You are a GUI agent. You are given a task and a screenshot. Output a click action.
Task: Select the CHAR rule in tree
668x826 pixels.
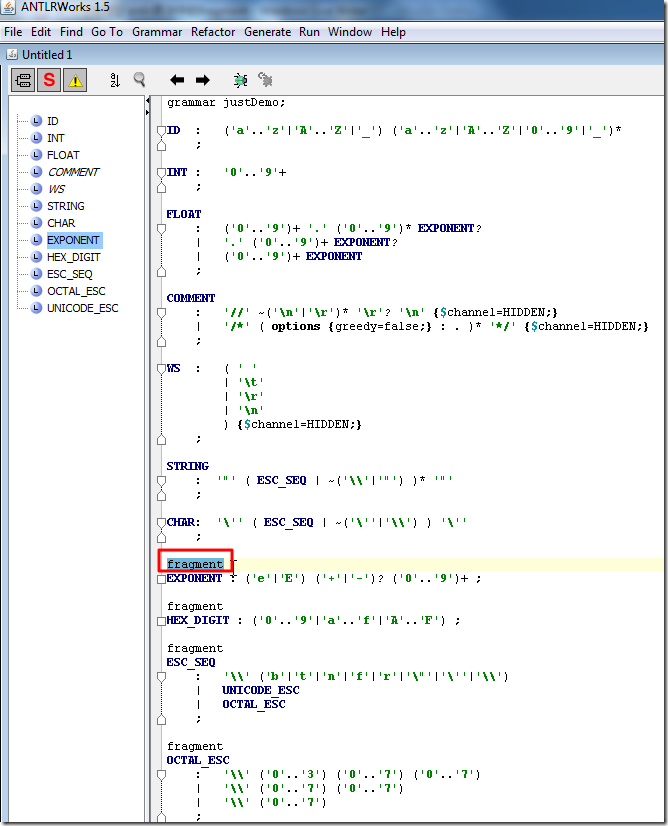pyautogui.click(x=61, y=223)
